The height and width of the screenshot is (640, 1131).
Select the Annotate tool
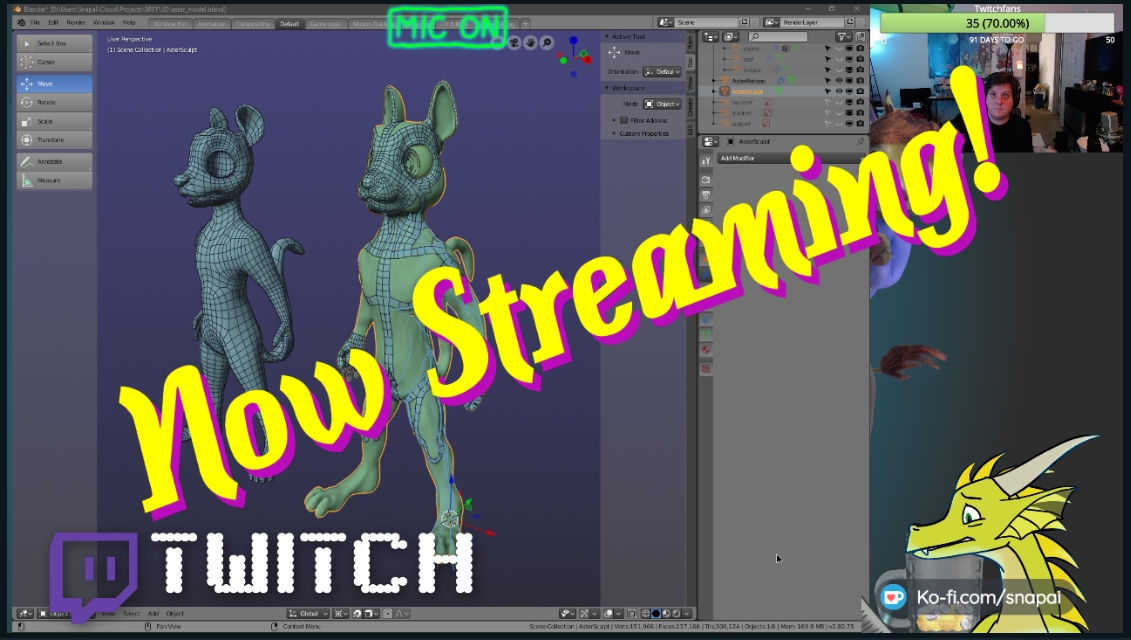[54, 162]
